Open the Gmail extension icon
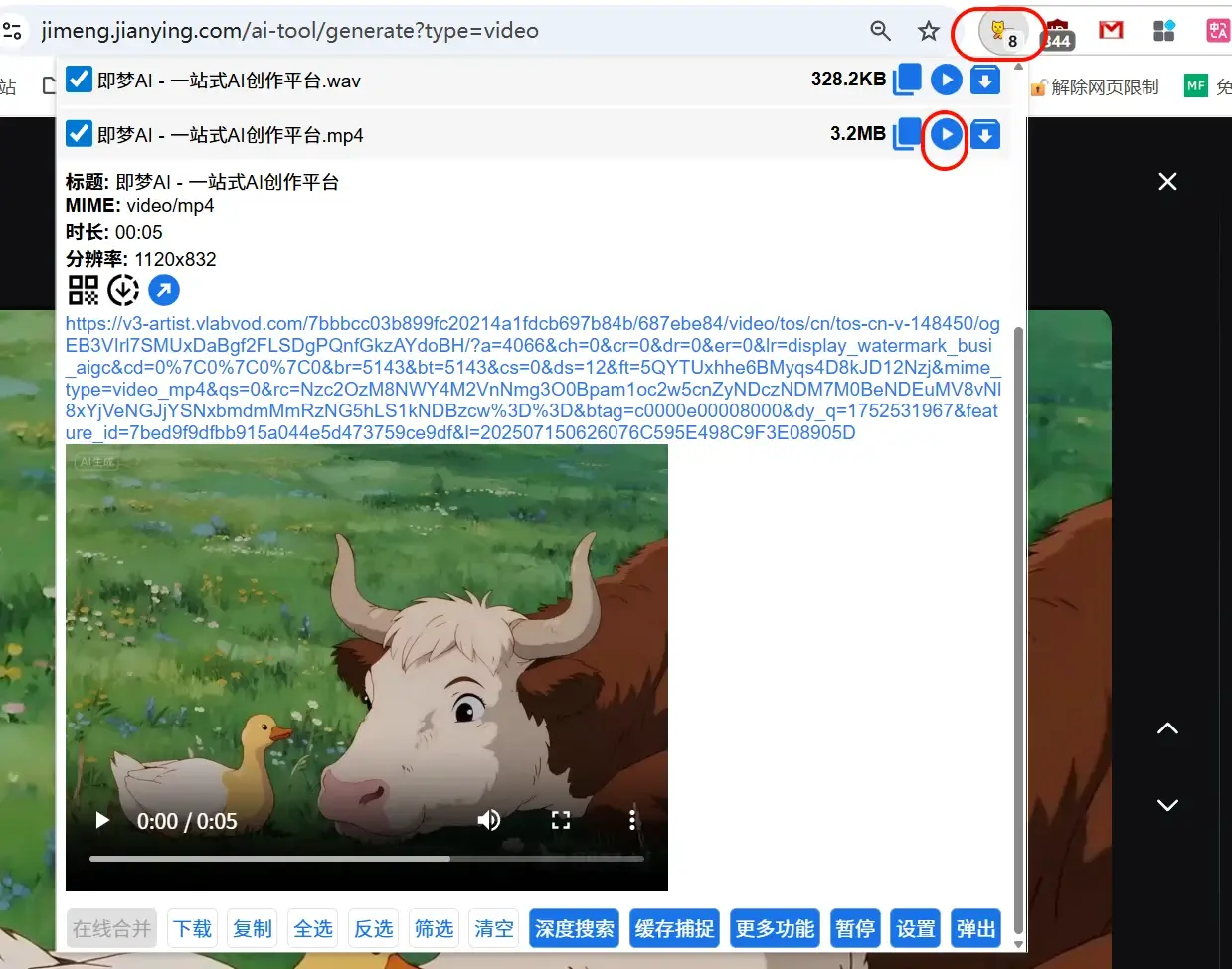Image resolution: width=1232 pixels, height=969 pixels. click(x=1111, y=30)
